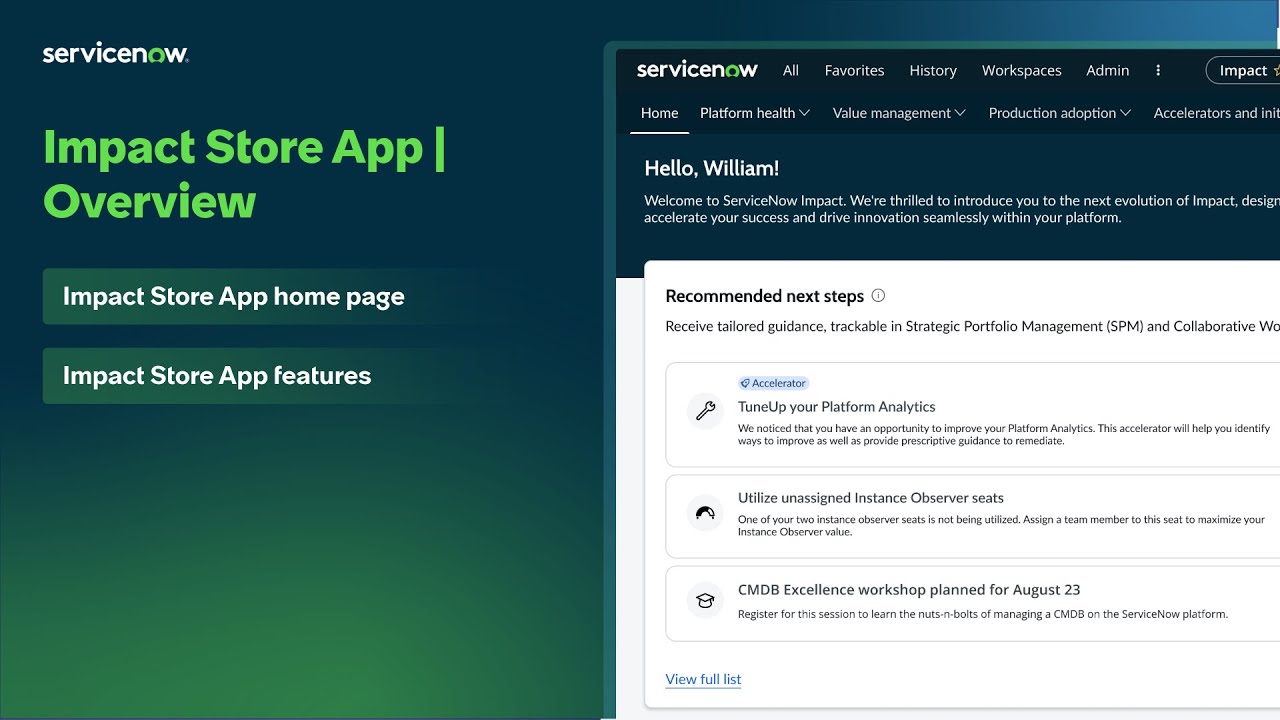Select the CMDB Excellence workshop card
The width and height of the screenshot is (1280, 720).
coord(960,599)
